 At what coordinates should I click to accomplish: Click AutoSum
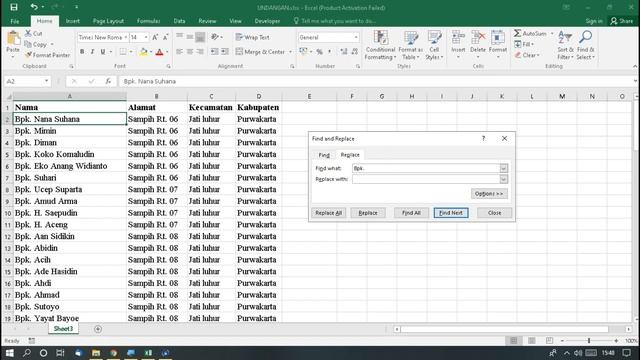click(x=530, y=33)
